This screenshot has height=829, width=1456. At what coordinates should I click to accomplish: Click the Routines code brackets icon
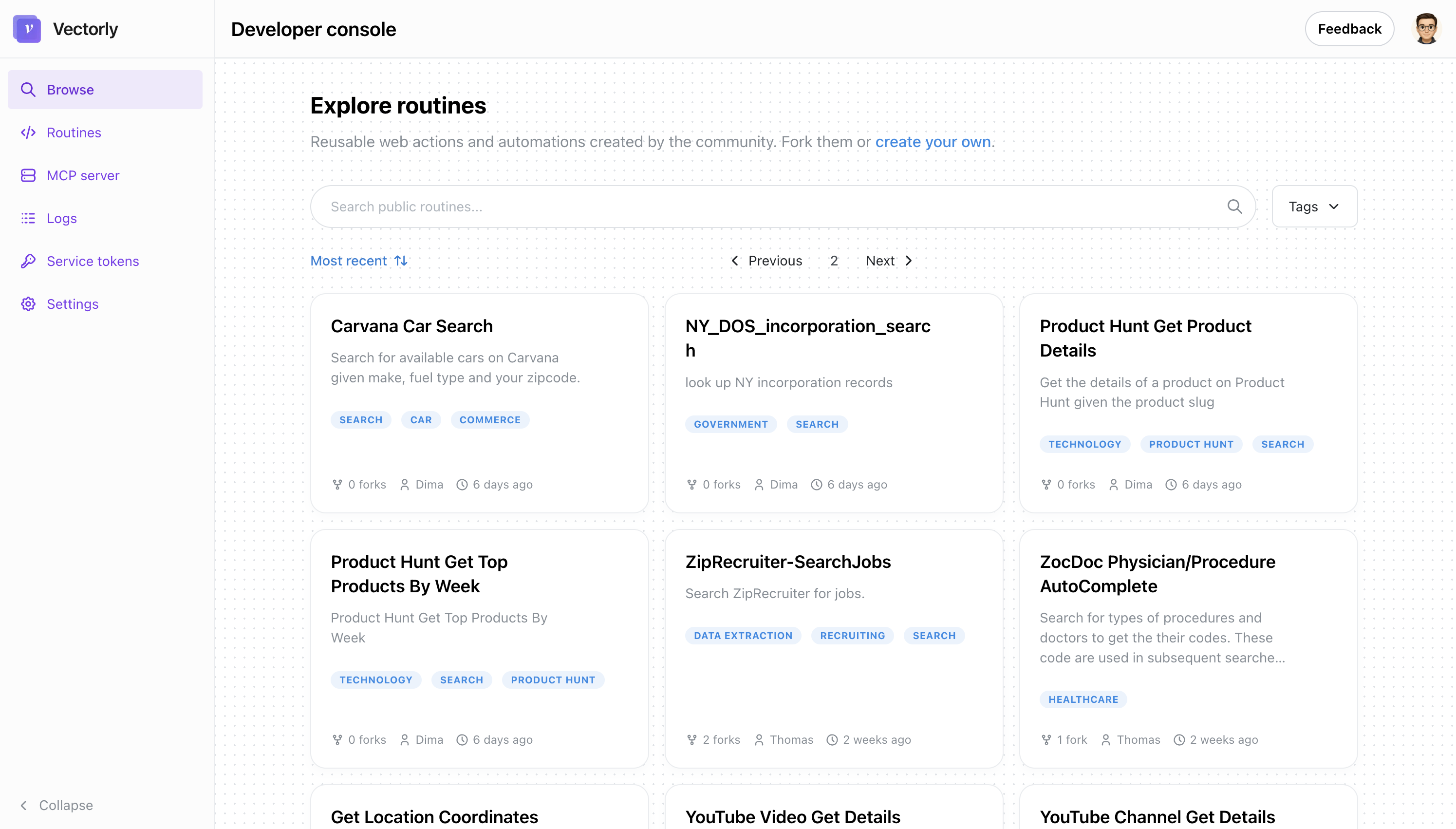[28, 132]
